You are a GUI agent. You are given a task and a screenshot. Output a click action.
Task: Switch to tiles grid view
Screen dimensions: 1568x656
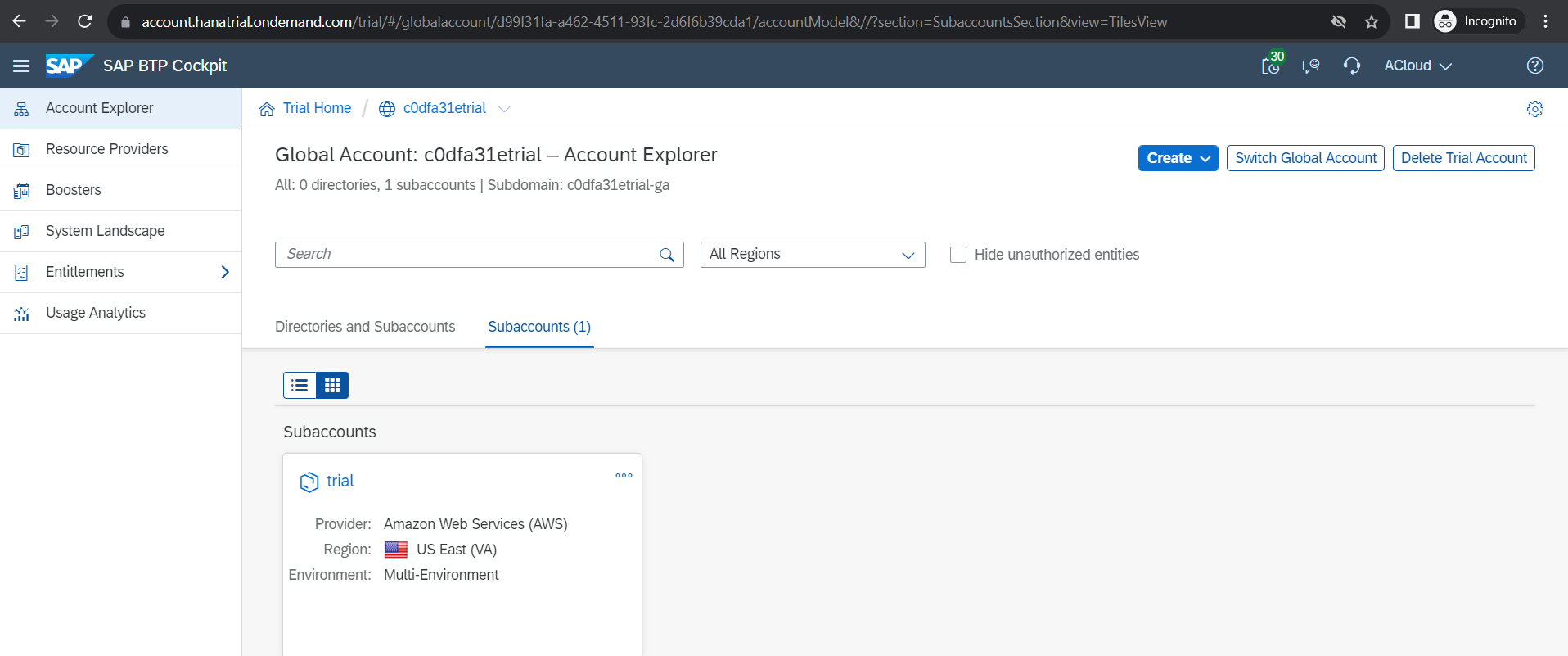click(332, 385)
